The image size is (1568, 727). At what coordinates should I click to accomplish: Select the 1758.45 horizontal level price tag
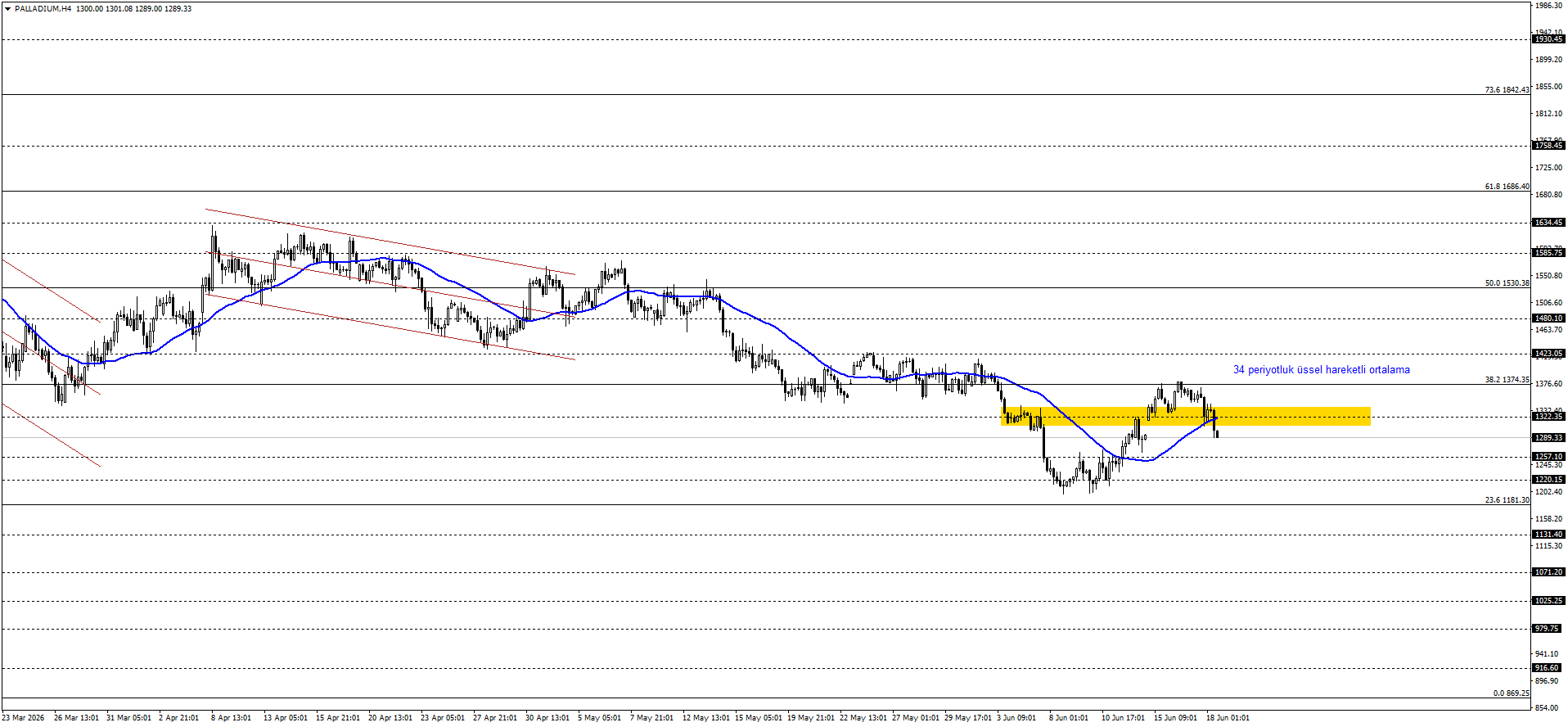pyautogui.click(x=1548, y=146)
